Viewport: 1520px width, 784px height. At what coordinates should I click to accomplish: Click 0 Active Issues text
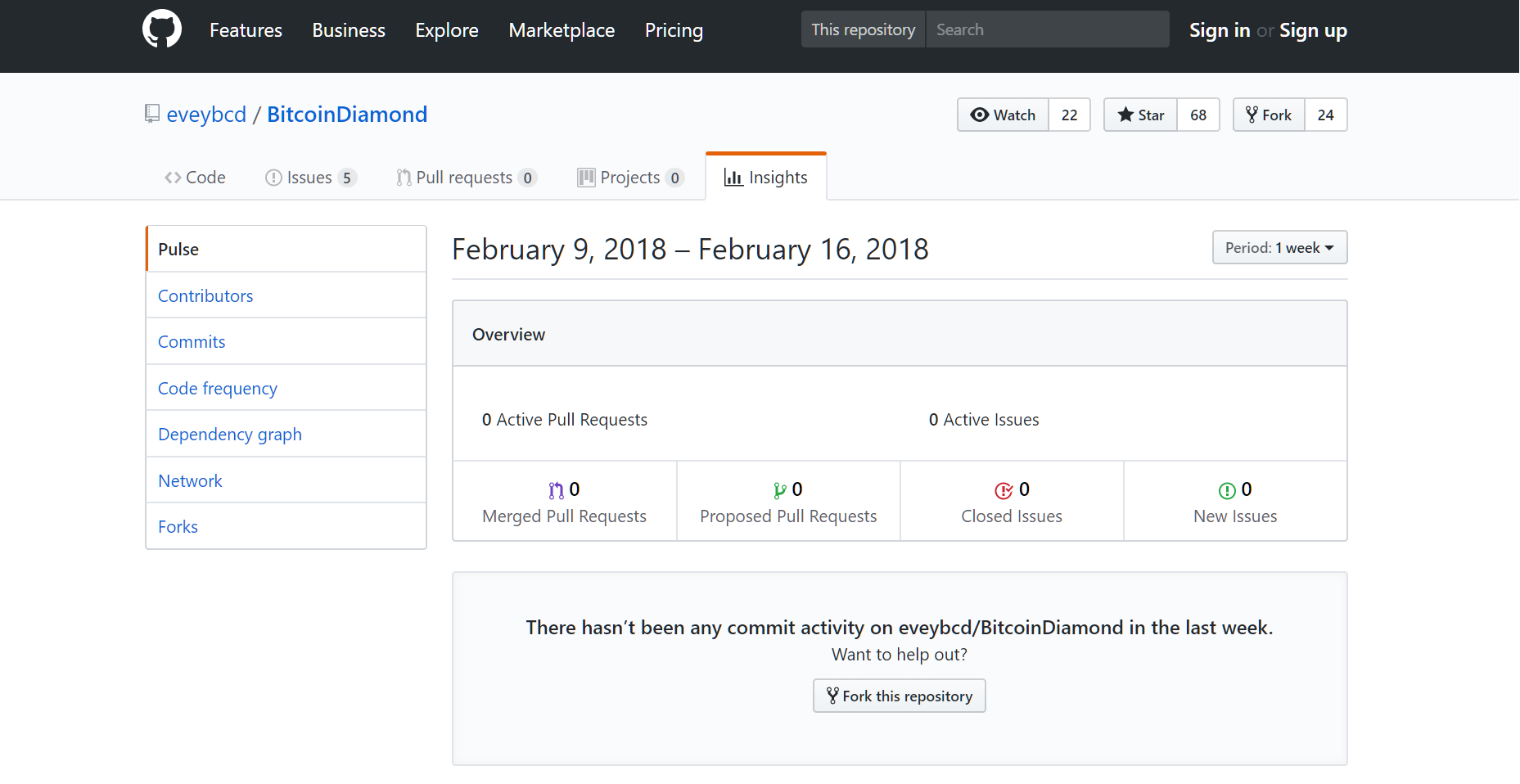coord(984,420)
